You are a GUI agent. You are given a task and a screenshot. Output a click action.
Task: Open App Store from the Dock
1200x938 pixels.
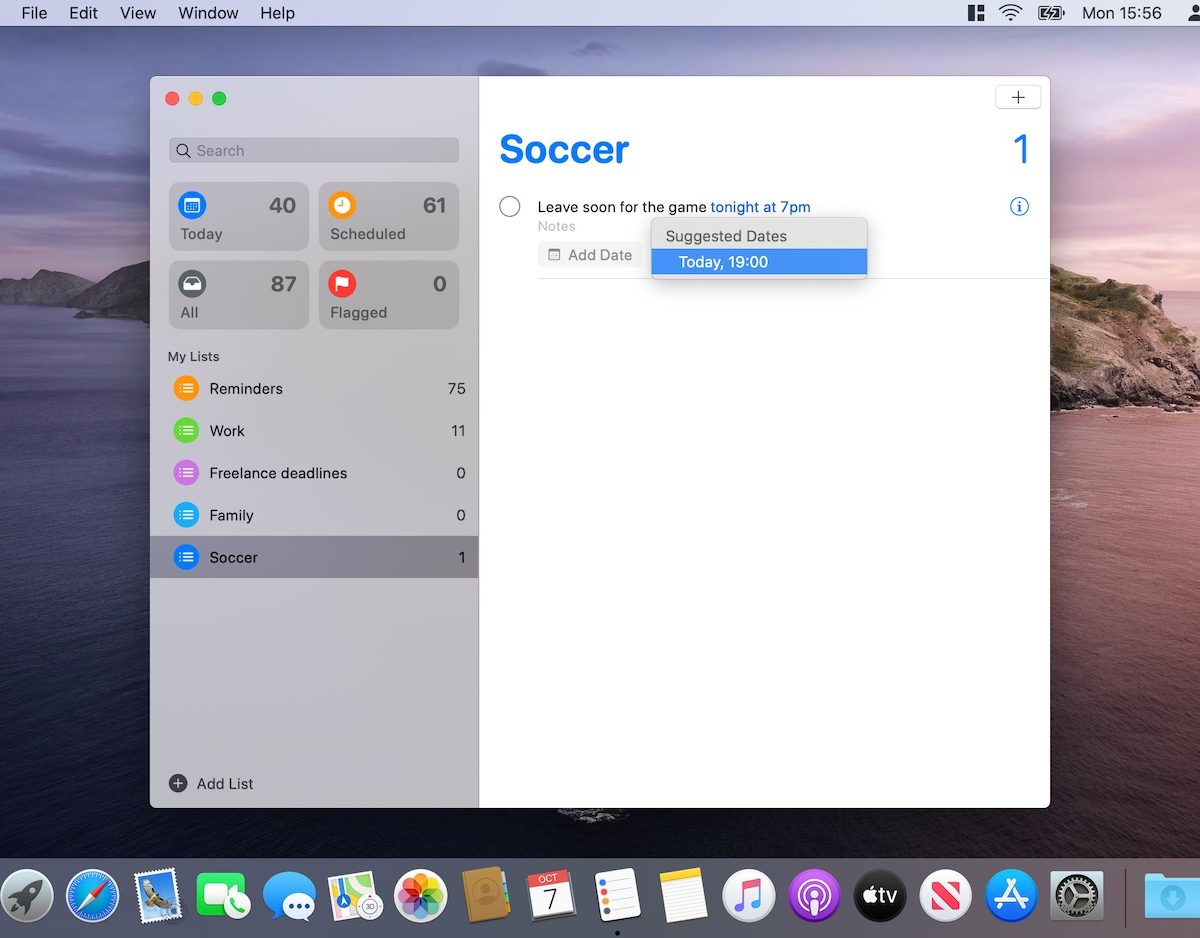point(1011,894)
